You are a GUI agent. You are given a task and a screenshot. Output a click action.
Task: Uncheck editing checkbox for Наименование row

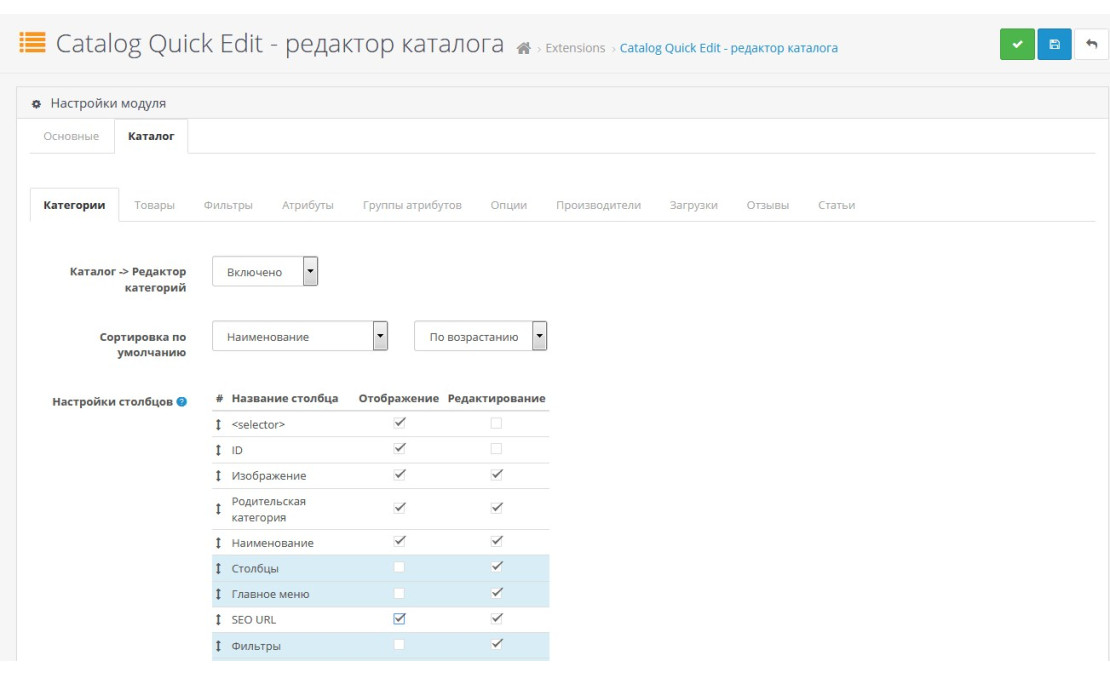coord(496,541)
